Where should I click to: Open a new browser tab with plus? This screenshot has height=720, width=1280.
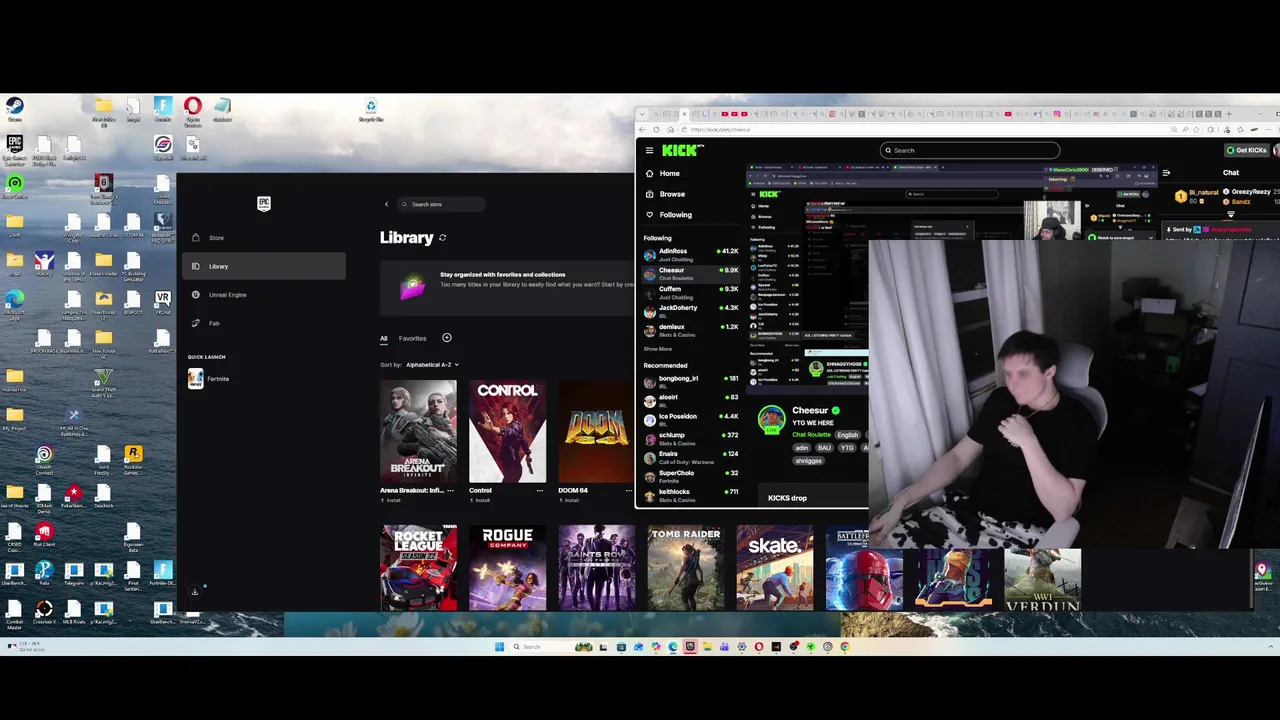click(1229, 114)
